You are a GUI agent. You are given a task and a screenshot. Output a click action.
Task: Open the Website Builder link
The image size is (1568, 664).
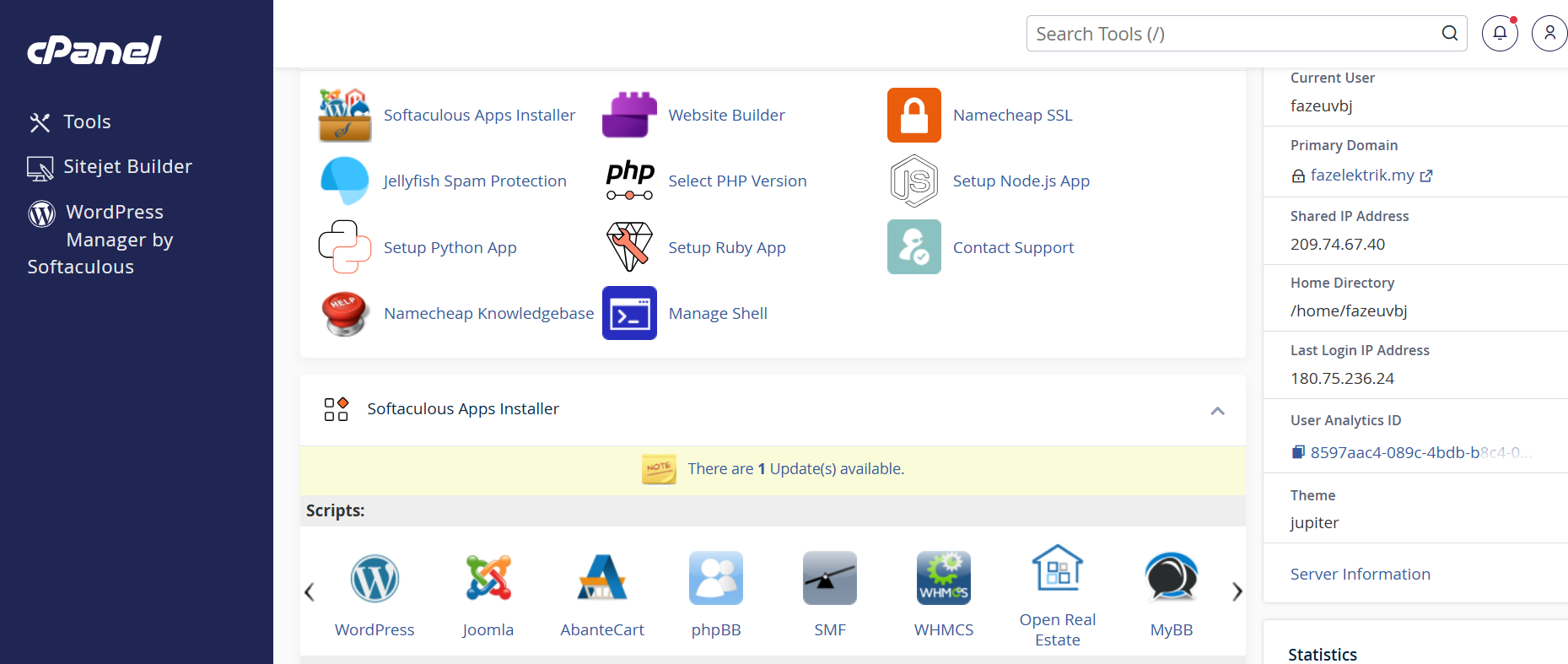(726, 116)
